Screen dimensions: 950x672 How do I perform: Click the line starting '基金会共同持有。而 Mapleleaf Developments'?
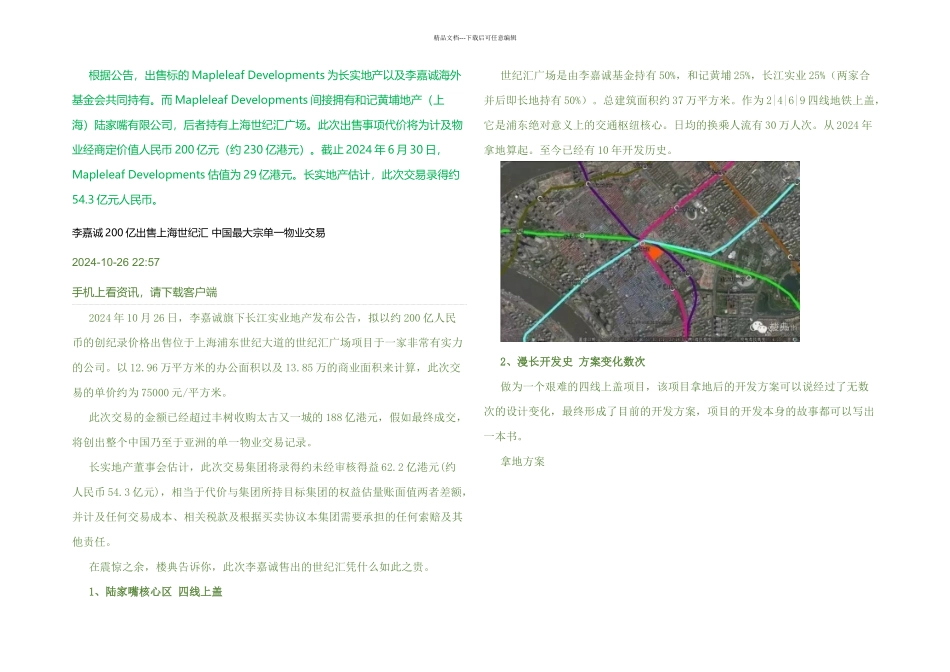pyautogui.click(x=258, y=100)
